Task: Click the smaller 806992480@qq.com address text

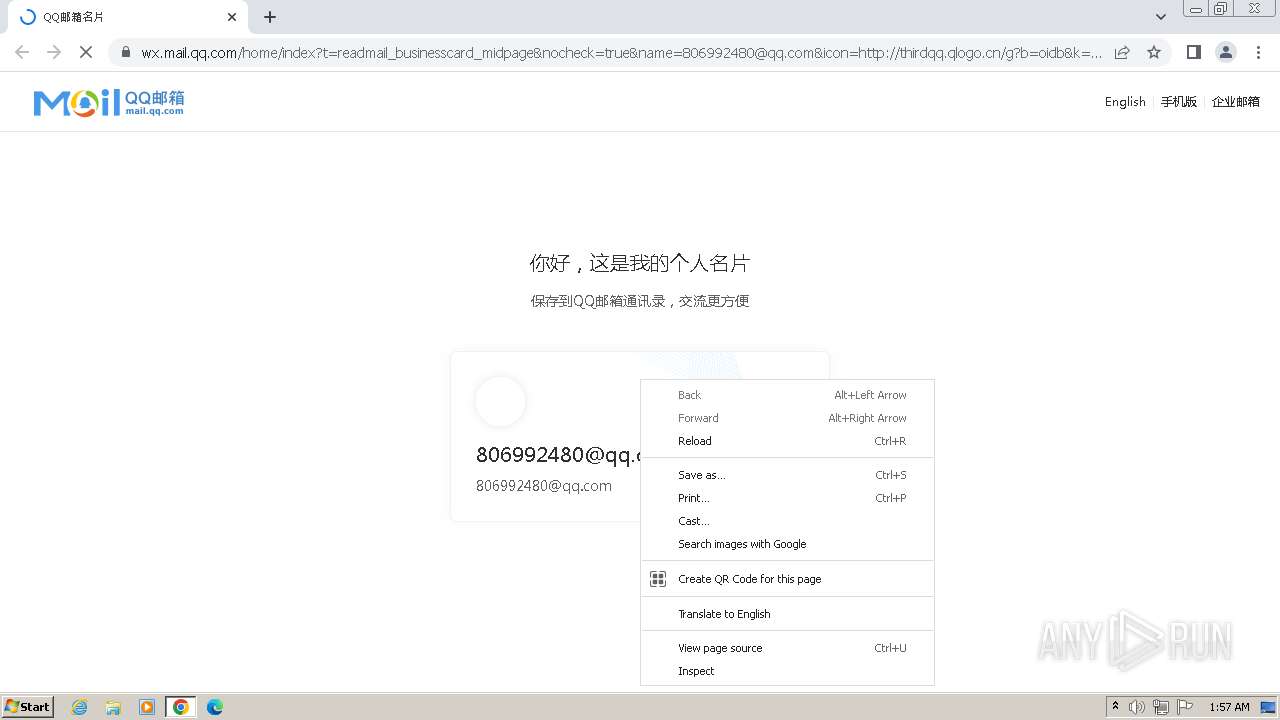Action: pos(544,486)
